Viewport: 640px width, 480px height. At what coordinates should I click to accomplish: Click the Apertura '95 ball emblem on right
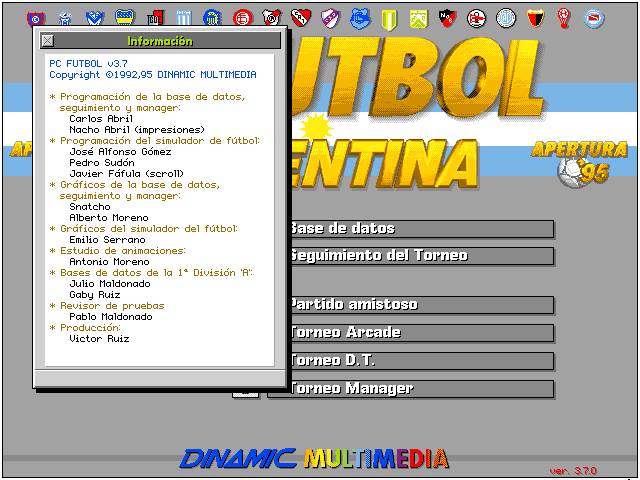[580, 164]
